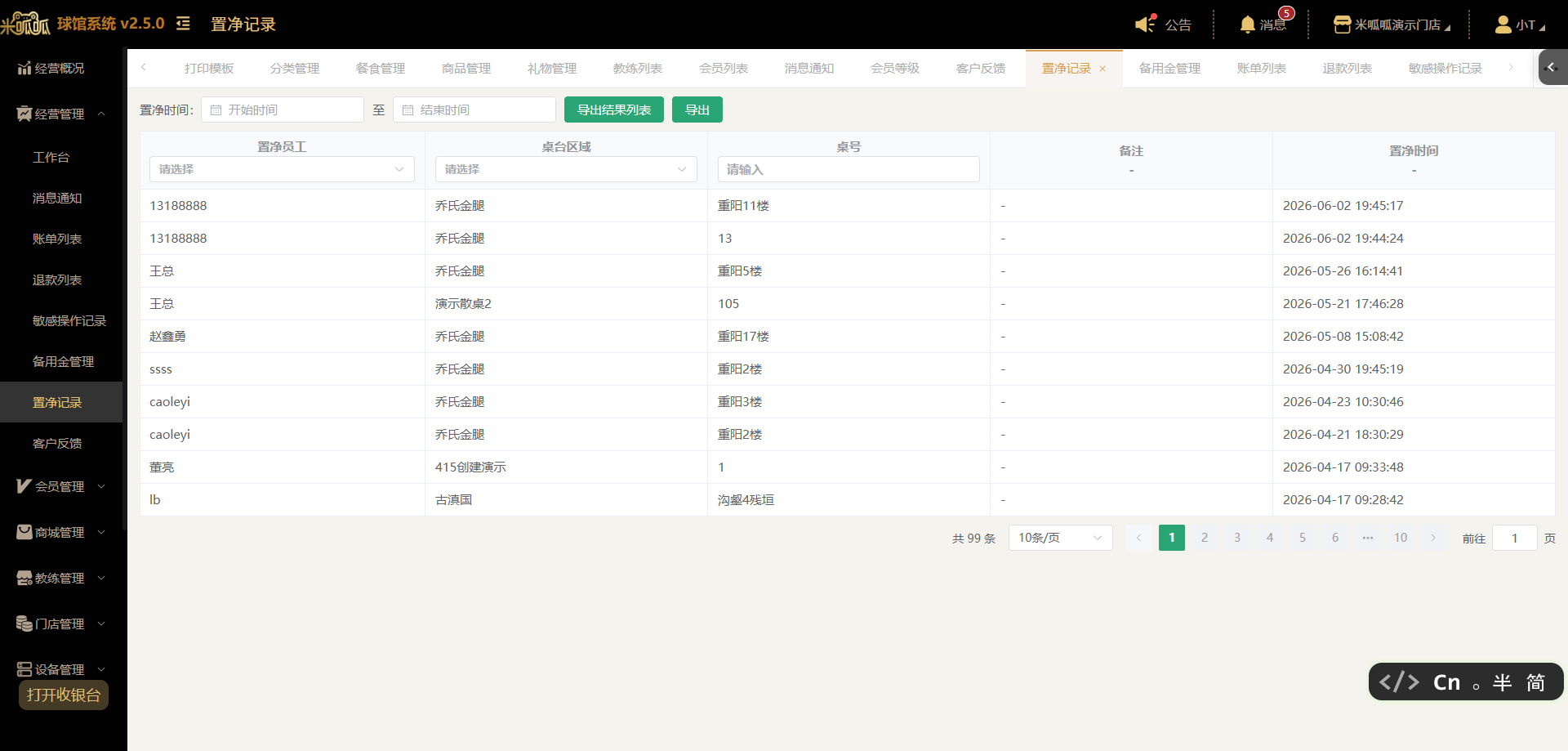Switch to the 账单列表 tab
The width and height of the screenshot is (1568, 751).
pos(1261,69)
